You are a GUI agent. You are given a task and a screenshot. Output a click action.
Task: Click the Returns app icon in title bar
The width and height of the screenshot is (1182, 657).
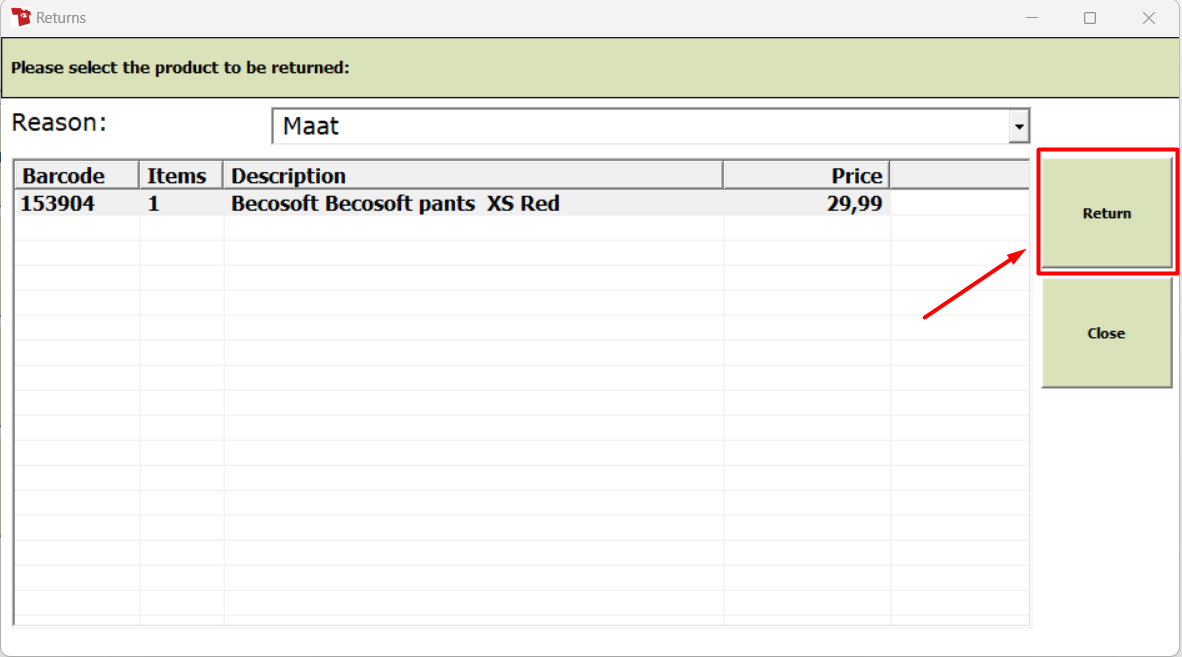(x=21, y=17)
